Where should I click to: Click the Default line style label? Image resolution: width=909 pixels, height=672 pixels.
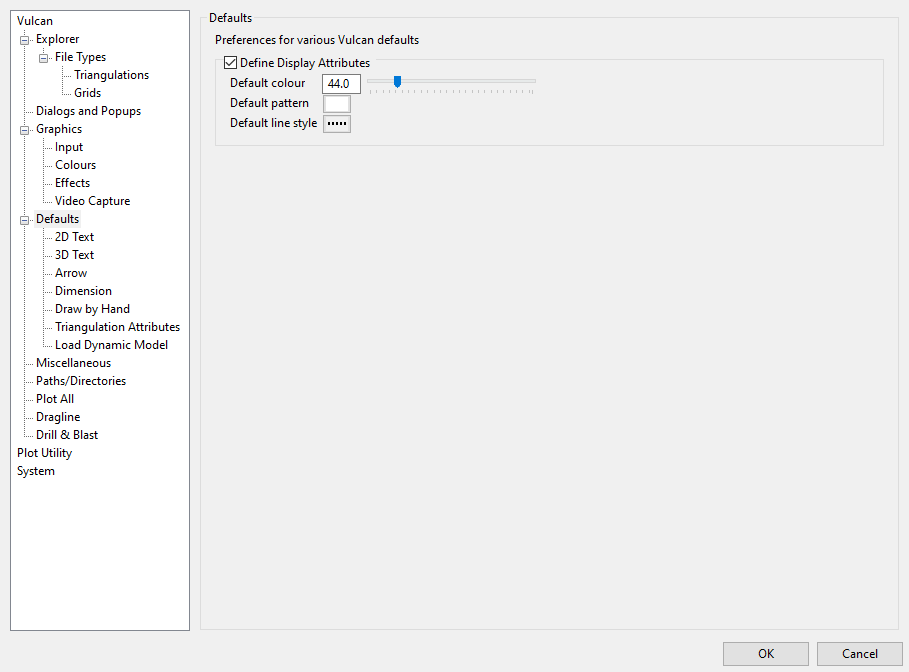click(x=273, y=123)
